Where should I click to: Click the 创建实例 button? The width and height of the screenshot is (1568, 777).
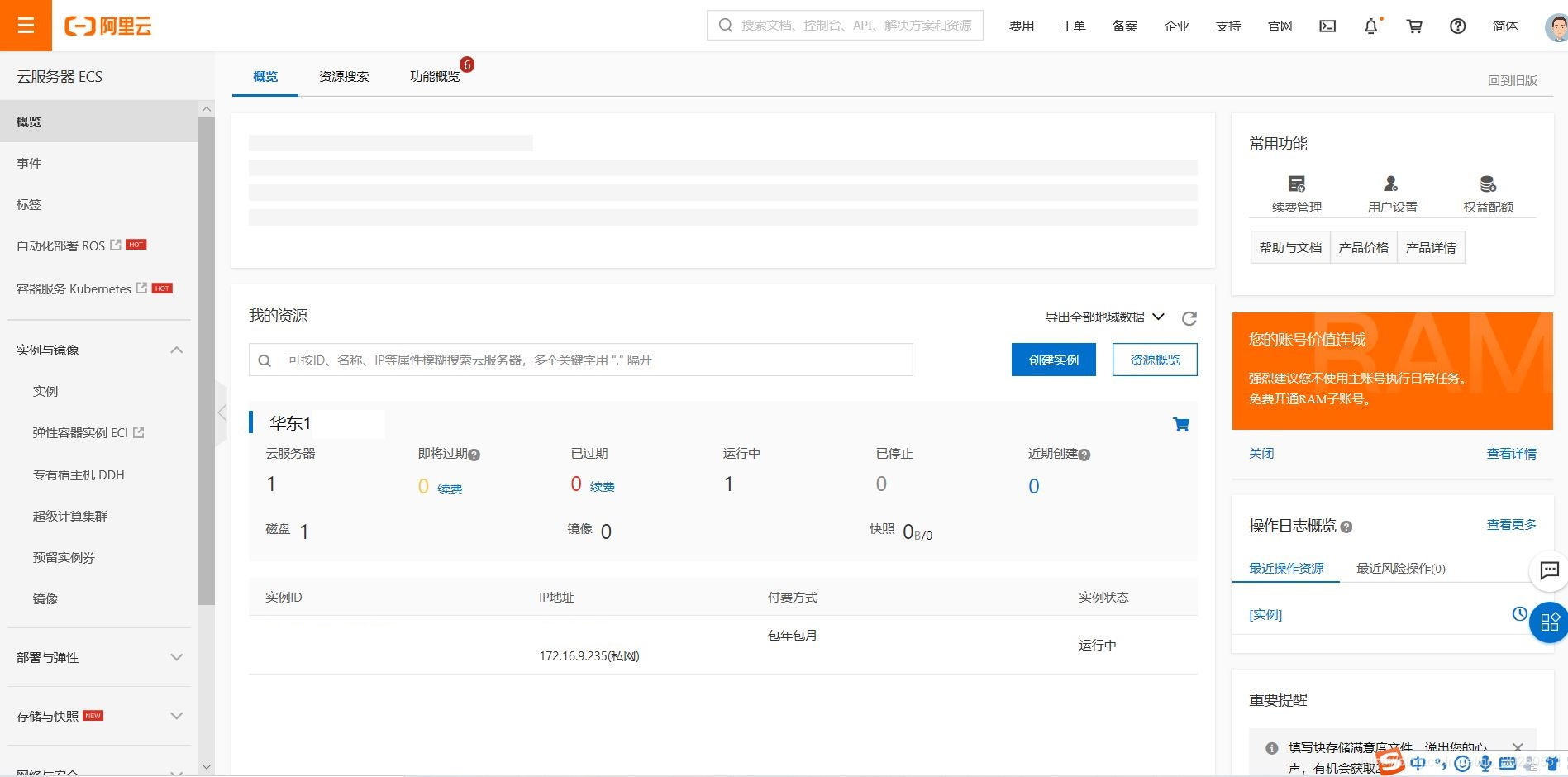tap(1054, 360)
